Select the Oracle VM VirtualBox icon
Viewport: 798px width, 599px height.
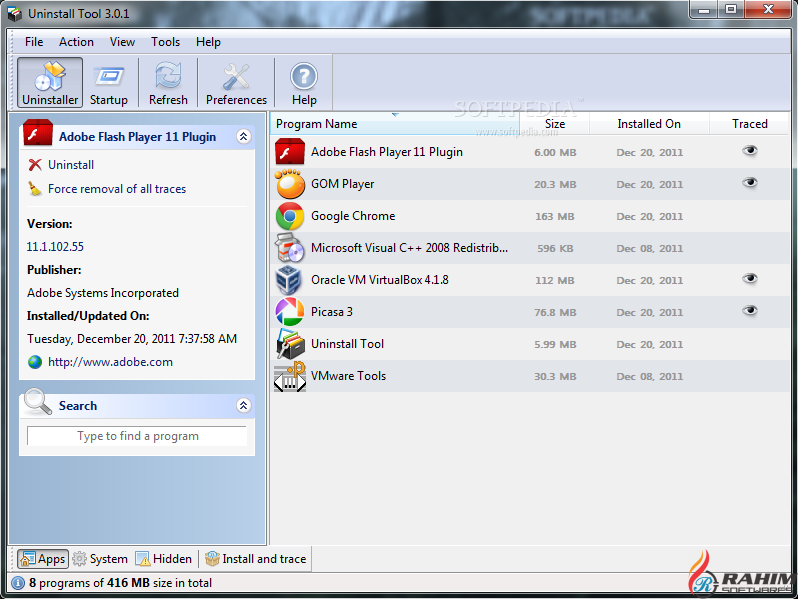(x=290, y=280)
